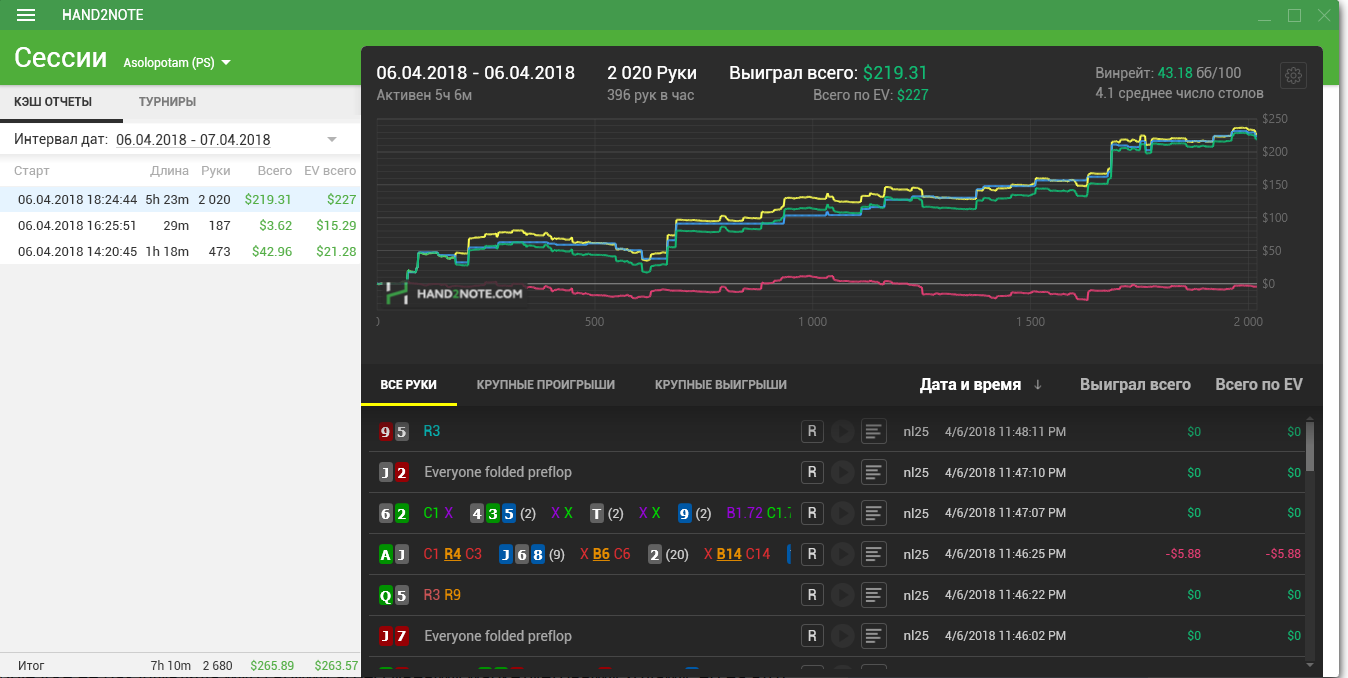Click R button for J 7 folded hand
The image size is (1348, 678).
[x=812, y=636]
